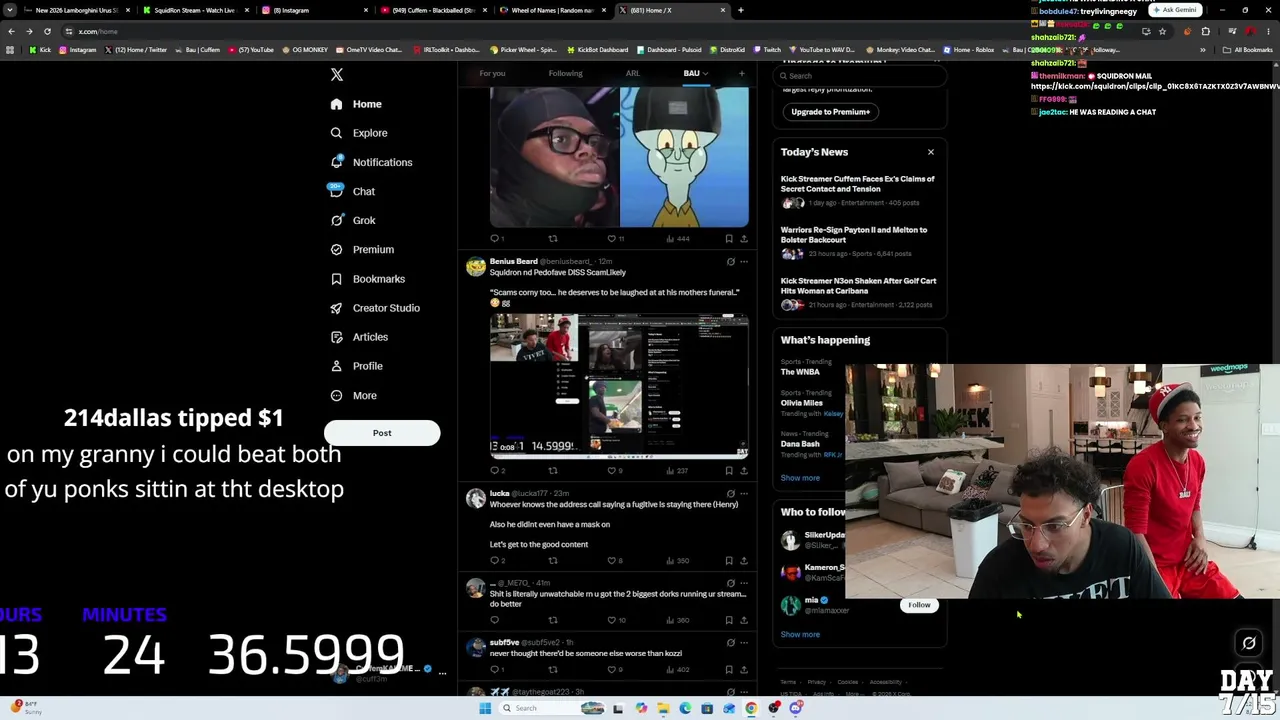Click Upgrade to Premium+ button
This screenshot has height=720, width=1280.
(830, 112)
